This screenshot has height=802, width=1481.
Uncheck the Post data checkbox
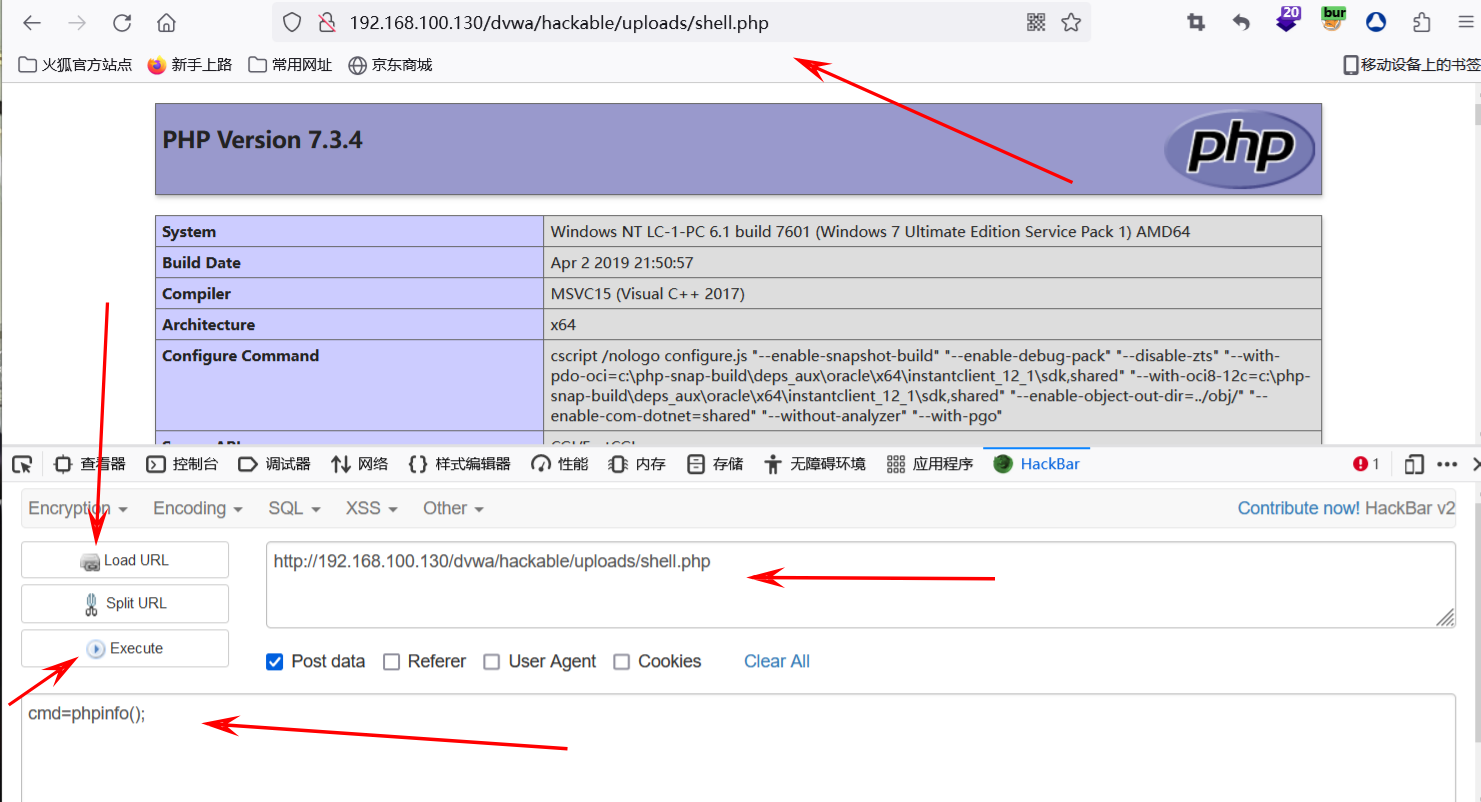[275, 662]
